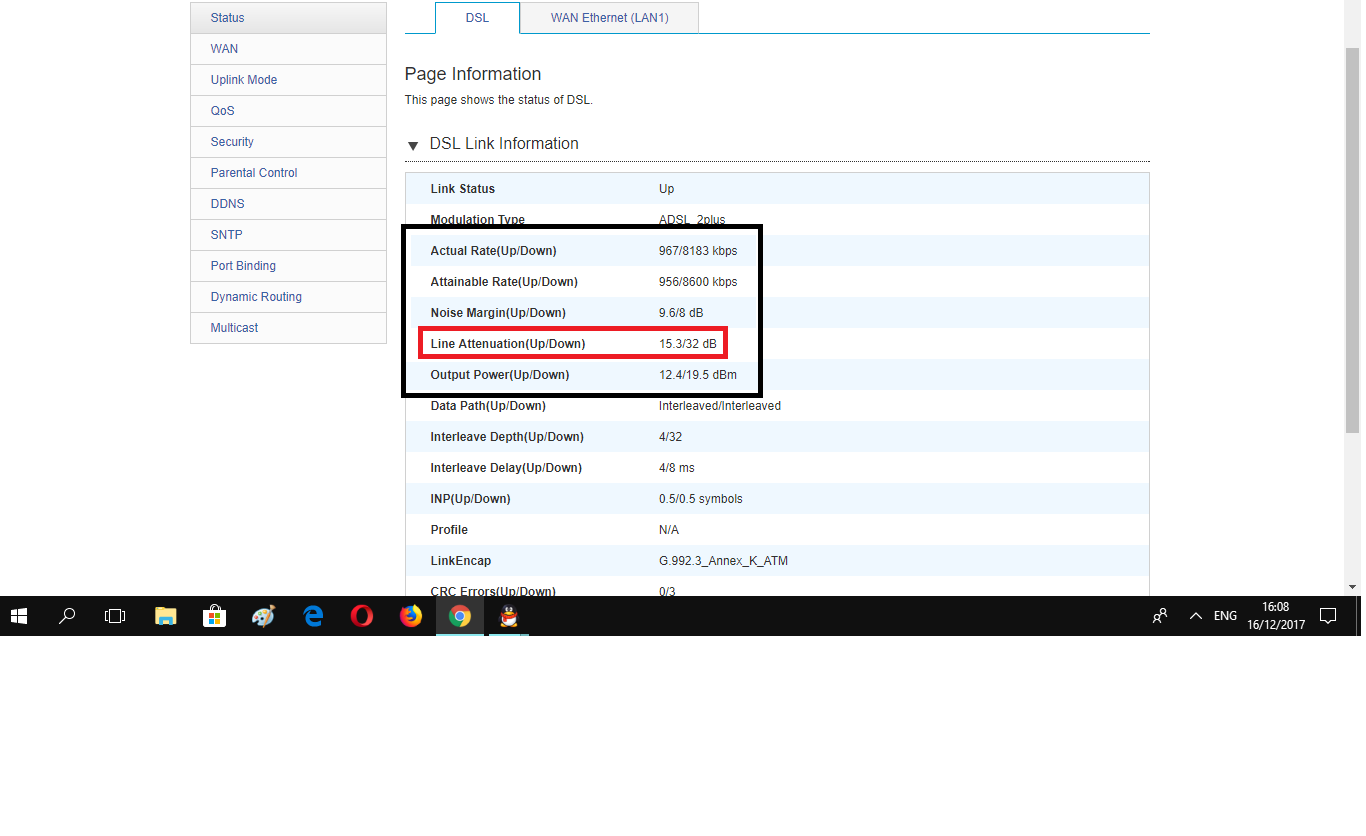The height and width of the screenshot is (836, 1366).
Task: Open the Opera browser icon
Action: (362, 616)
